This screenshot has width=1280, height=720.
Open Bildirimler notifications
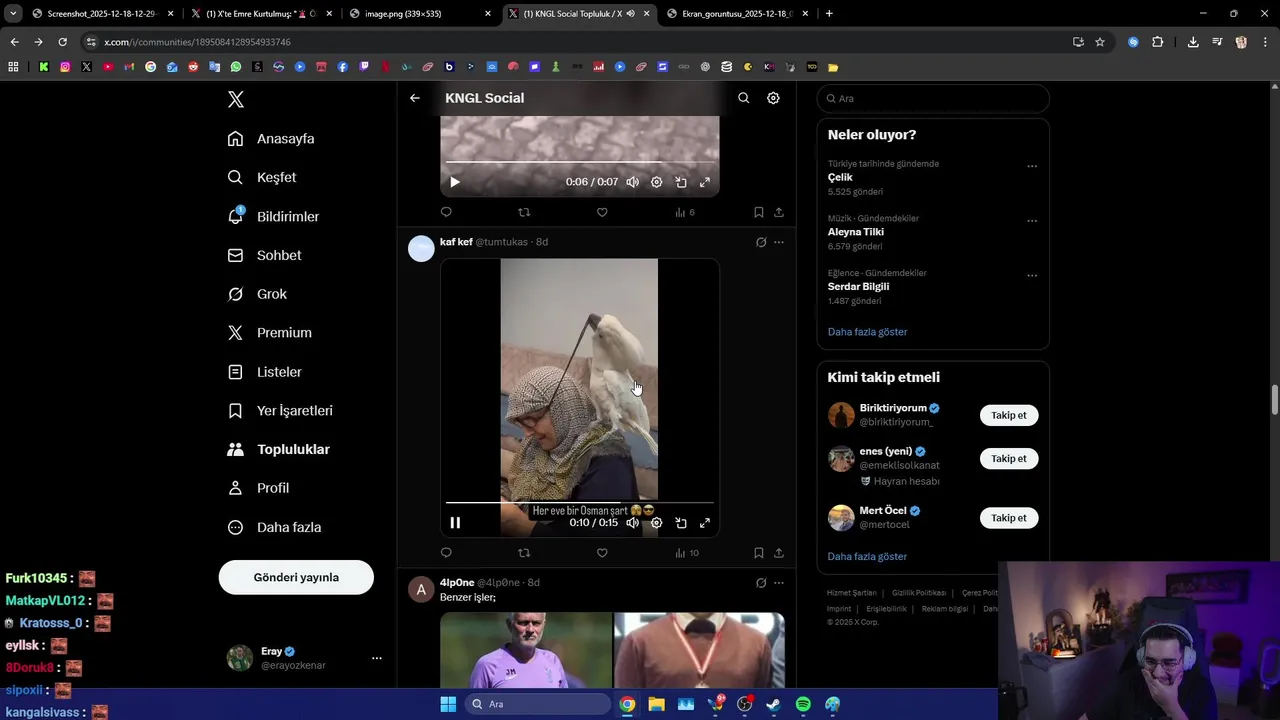[274, 216]
